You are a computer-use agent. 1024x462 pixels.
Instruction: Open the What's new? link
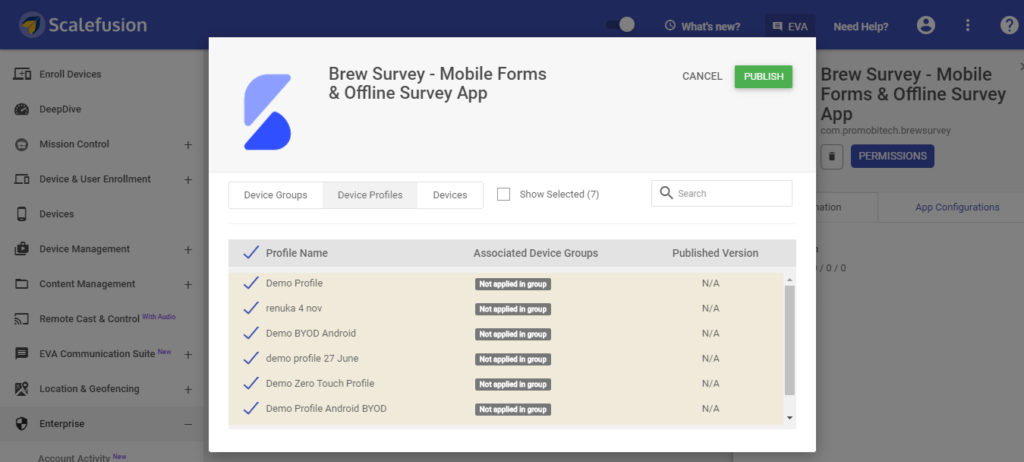711,27
